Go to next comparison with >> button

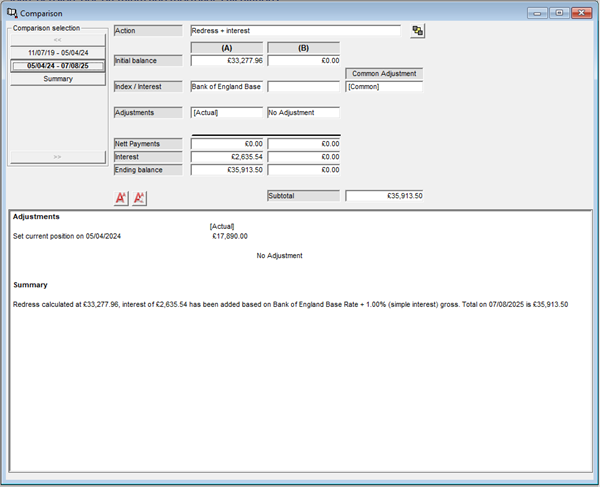(58, 157)
